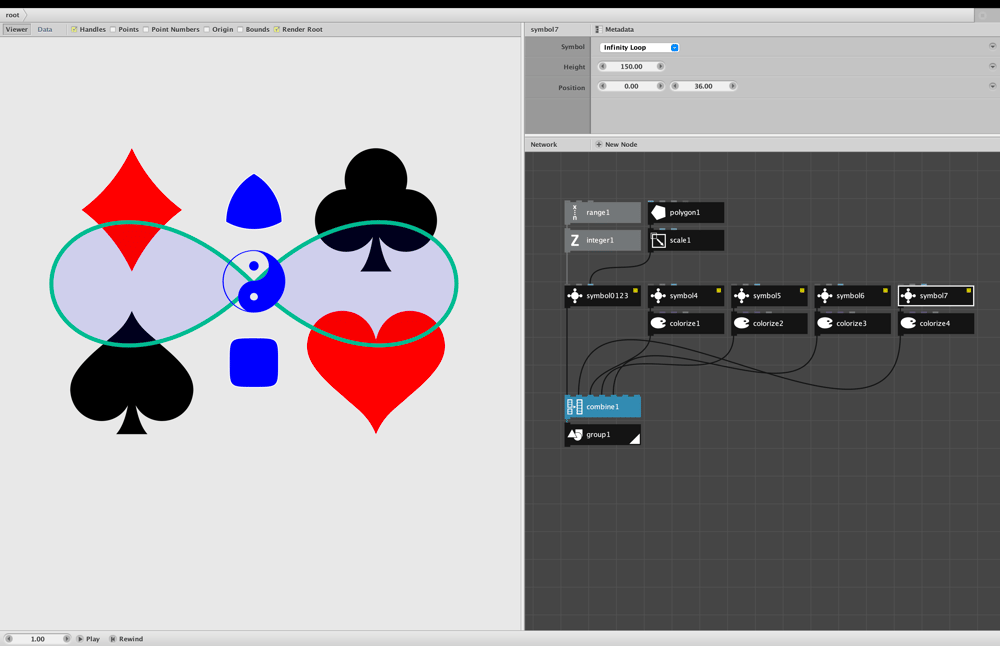Click the Network panel label
The image size is (1000, 646).
click(543, 145)
